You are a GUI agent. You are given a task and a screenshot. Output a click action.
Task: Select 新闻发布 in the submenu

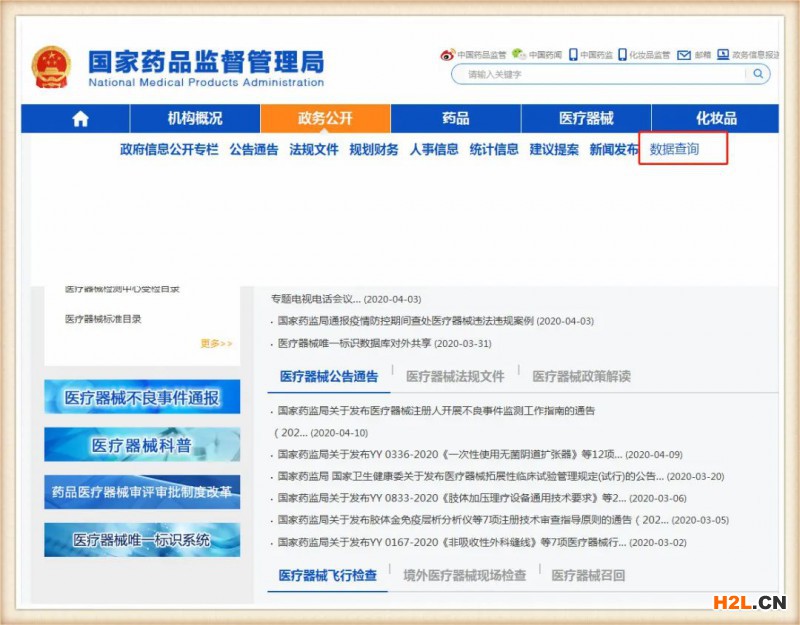click(x=614, y=149)
